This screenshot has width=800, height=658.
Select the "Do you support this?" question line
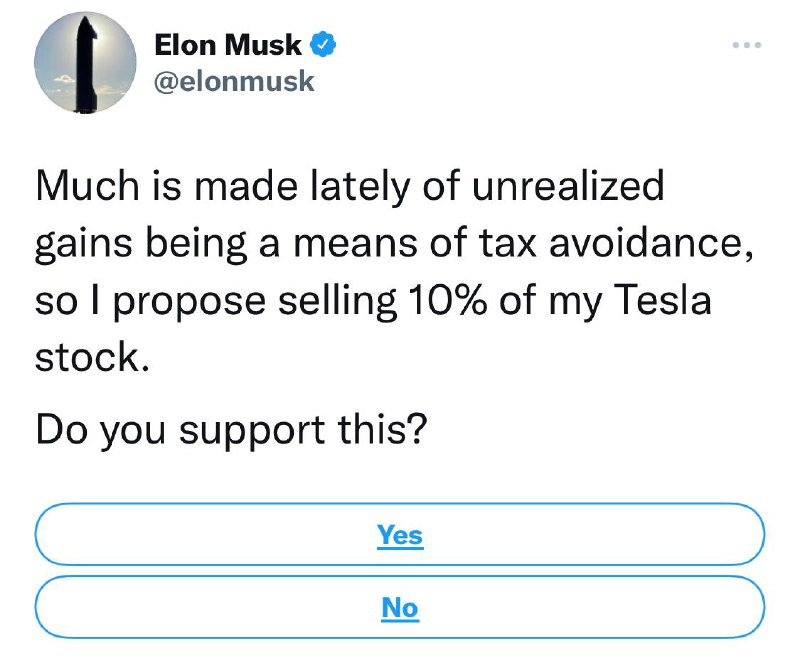pos(231,430)
